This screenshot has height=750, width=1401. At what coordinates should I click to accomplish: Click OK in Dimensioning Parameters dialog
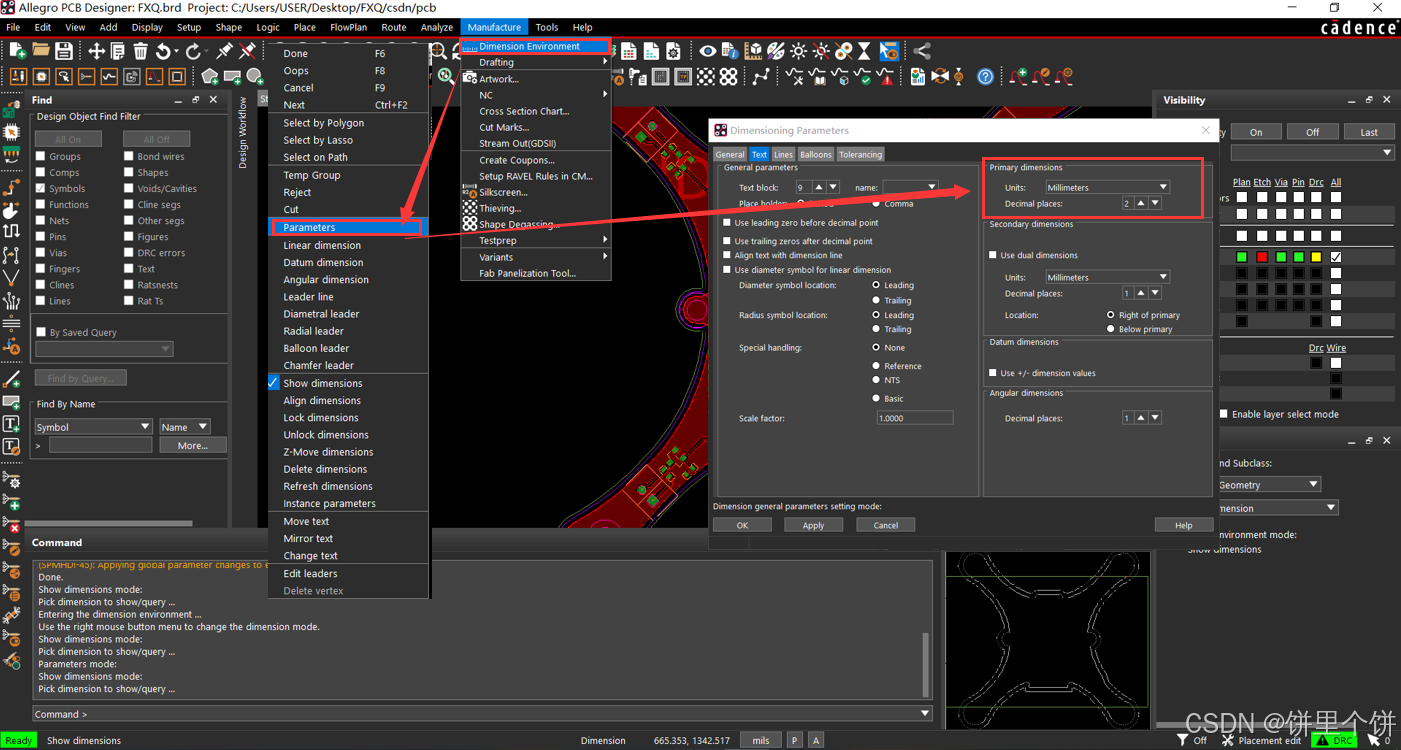click(x=742, y=525)
